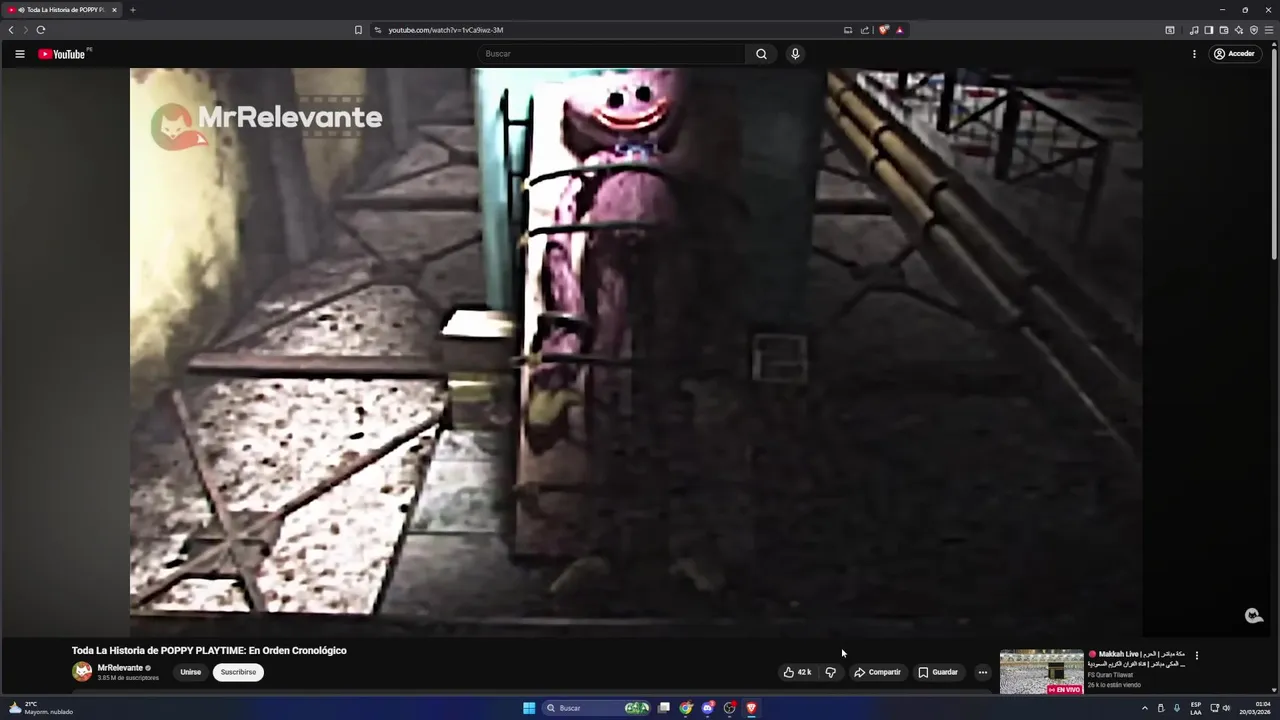
Task: Focus the YouTube Buscar search field
Action: click(x=612, y=54)
